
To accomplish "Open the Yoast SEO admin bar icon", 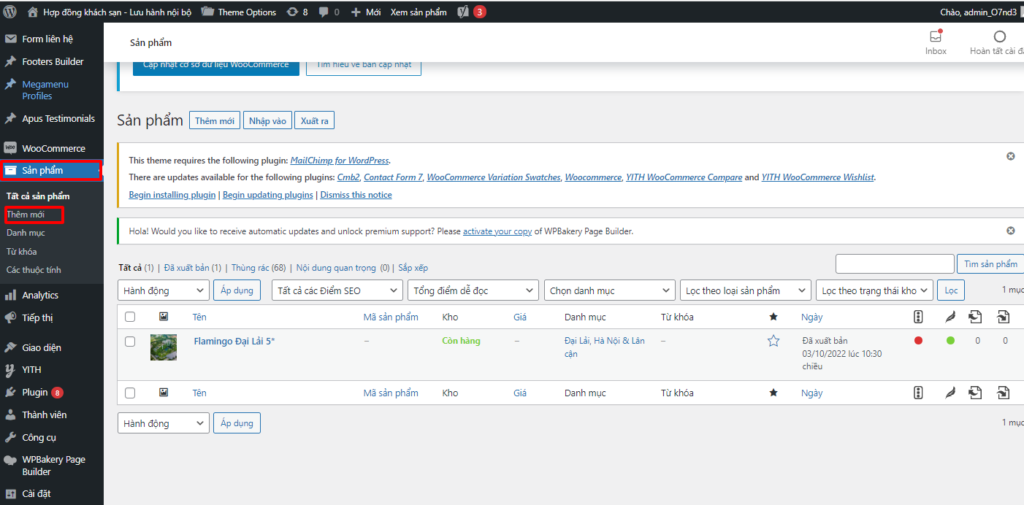I will (464, 11).
